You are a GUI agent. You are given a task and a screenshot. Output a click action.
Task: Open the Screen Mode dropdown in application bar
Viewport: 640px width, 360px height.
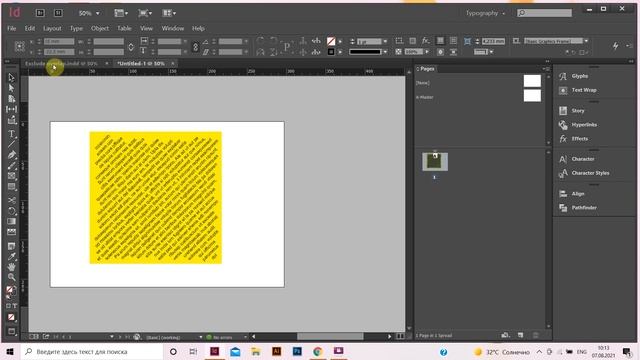point(145,13)
